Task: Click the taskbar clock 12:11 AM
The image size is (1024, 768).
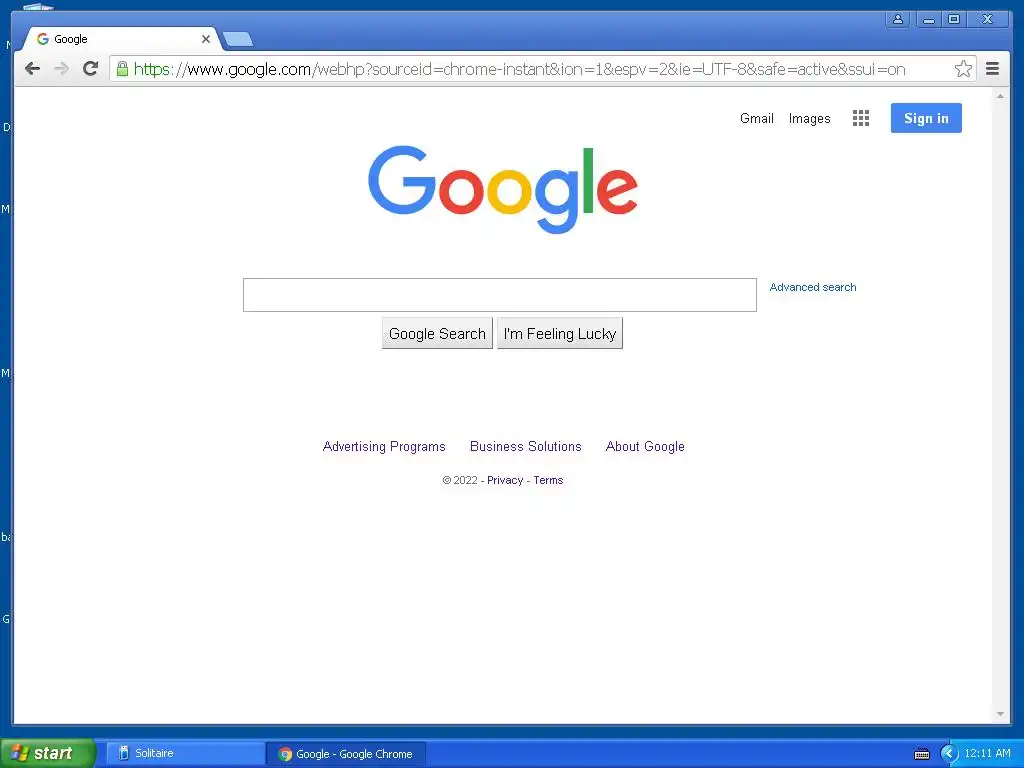Action: pyautogui.click(x=987, y=754)
